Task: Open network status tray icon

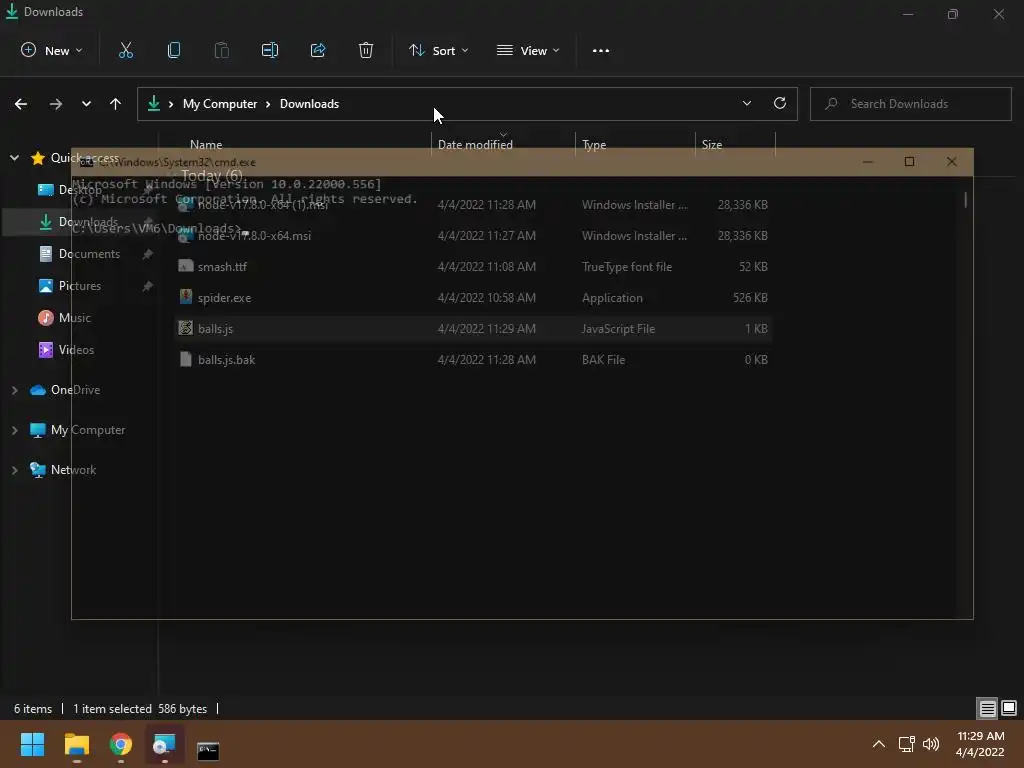Action: coord(906,744)
